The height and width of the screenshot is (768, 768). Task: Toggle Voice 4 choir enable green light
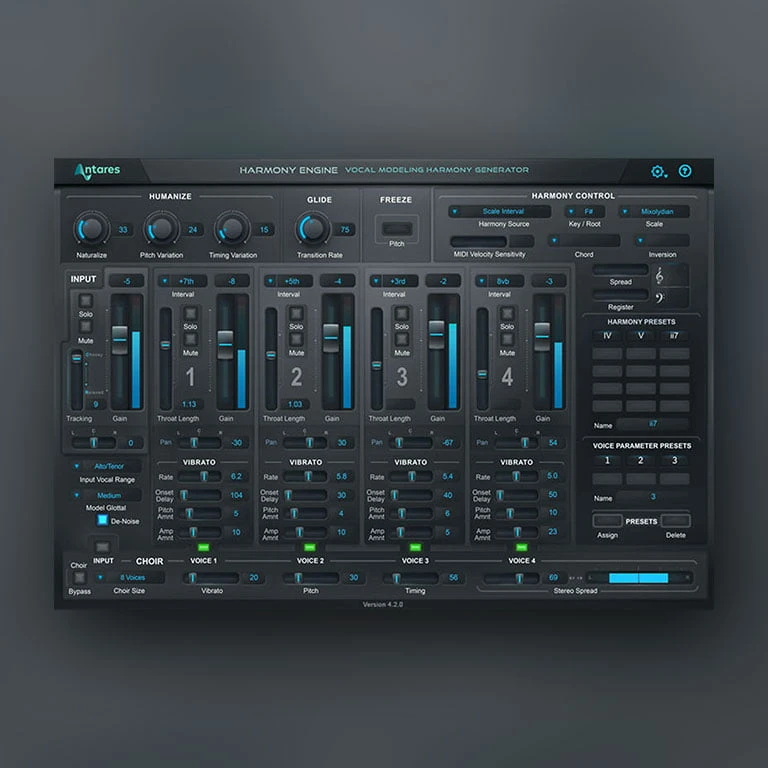522,547
